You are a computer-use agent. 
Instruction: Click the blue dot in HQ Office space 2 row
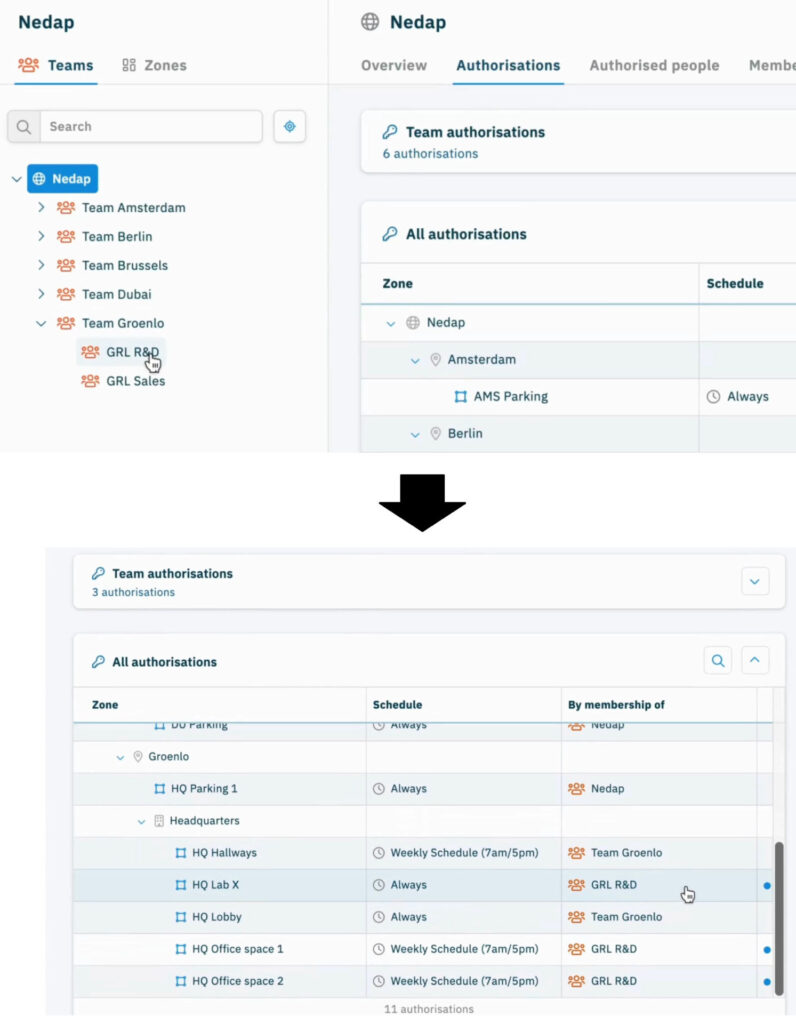click(767, 982)
